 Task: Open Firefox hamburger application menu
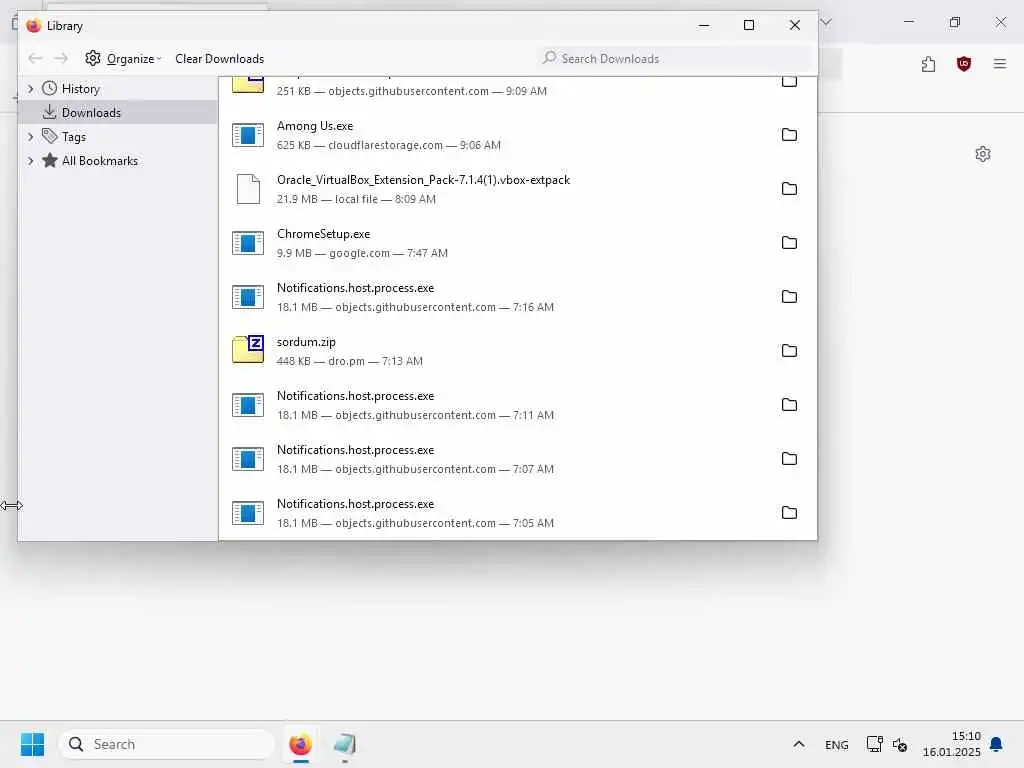click(x=999, y=64)
